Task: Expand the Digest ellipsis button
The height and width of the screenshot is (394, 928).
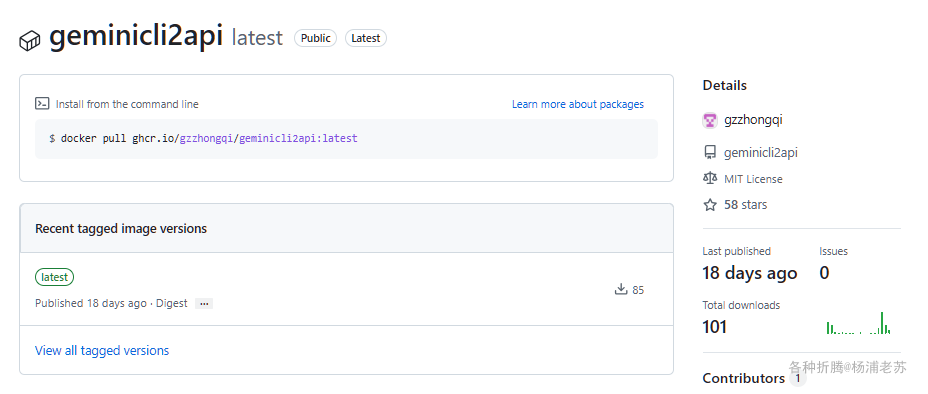Action: coord(204,303)
